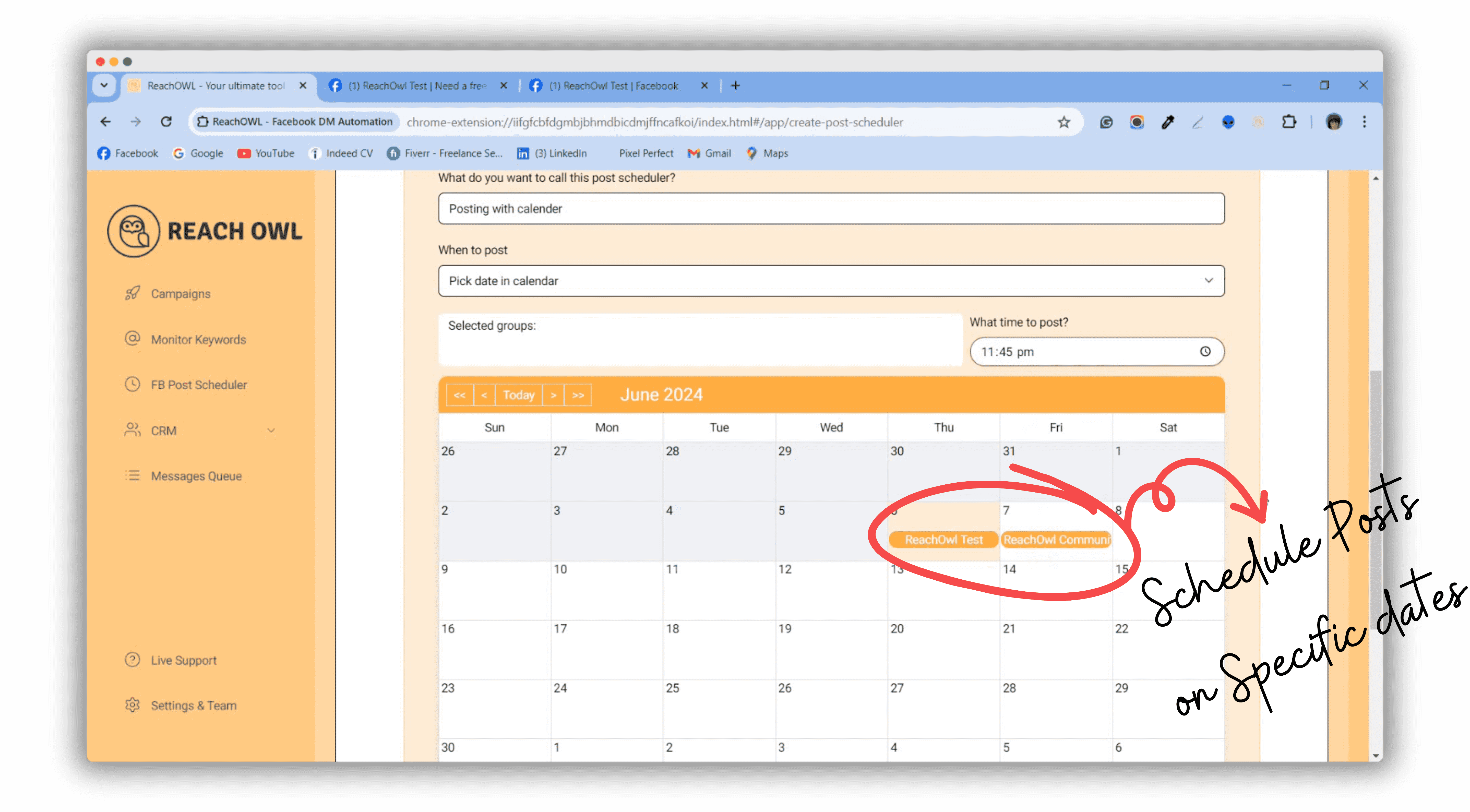Open the Messages Queue panel
The width and height of the screenshot is (1470, 812).
tap(196, 476)
